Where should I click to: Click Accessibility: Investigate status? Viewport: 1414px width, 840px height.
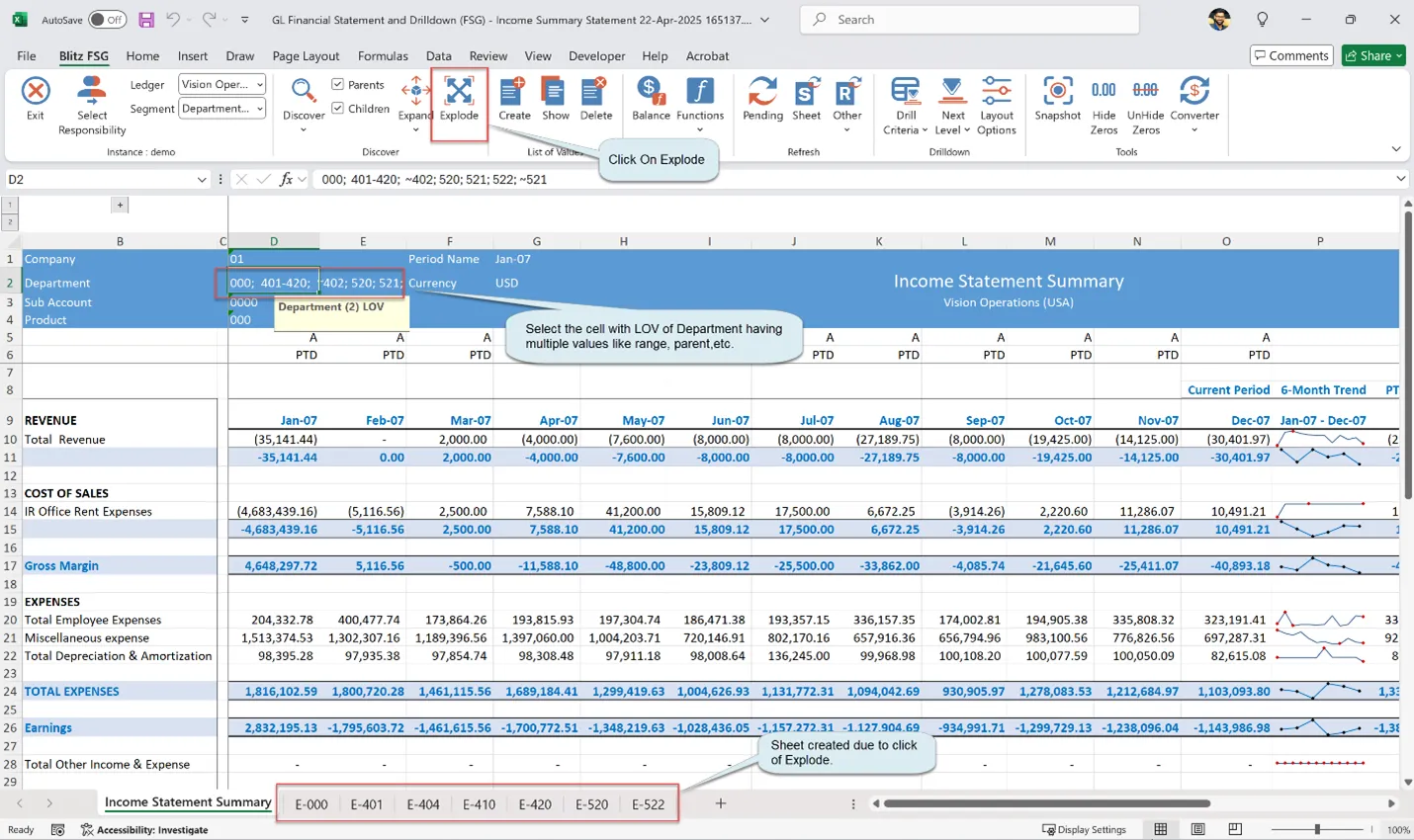pos(145,829)
